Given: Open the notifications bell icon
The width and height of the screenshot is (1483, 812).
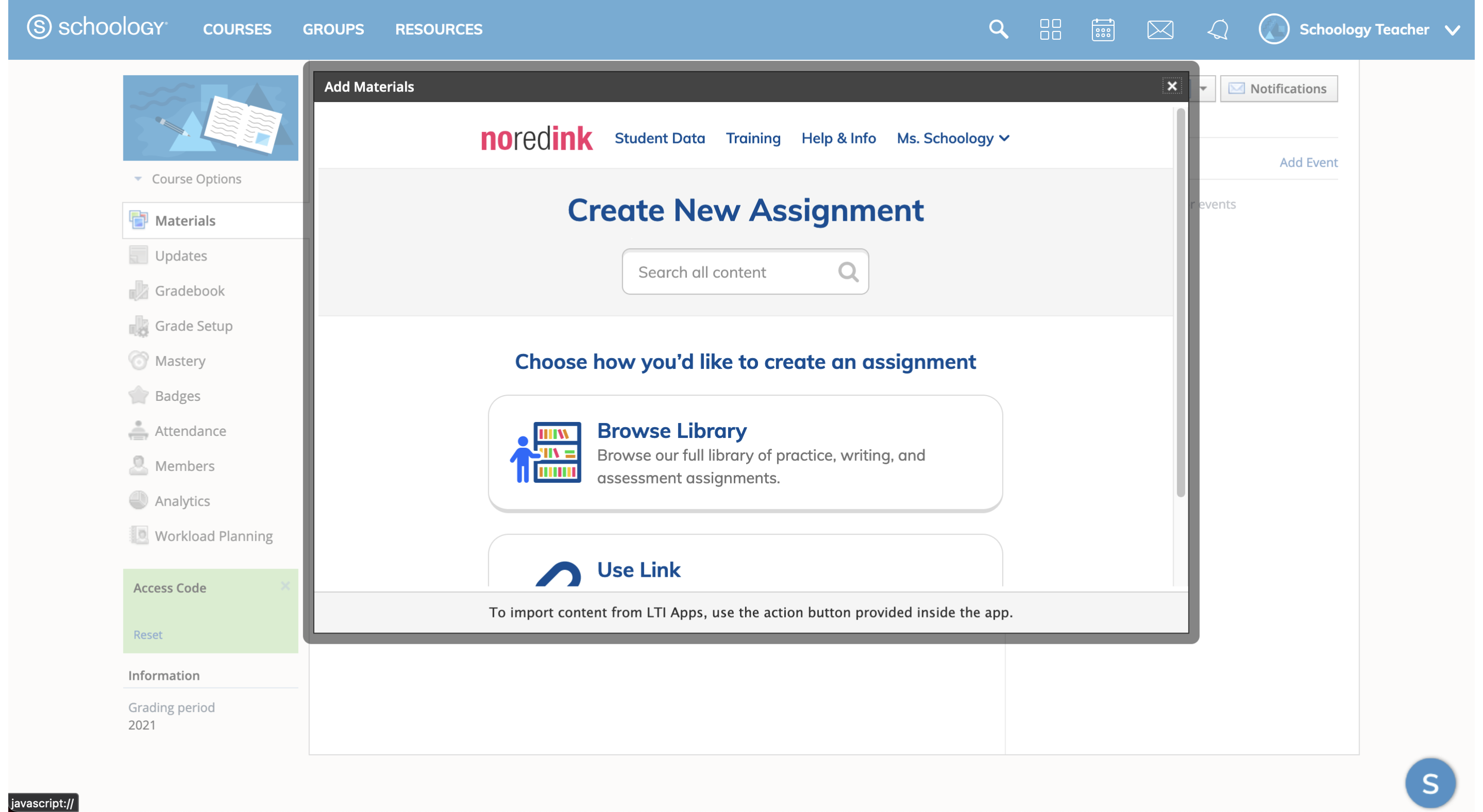Looking at the screenshot, I should [x=1218, y=29].
